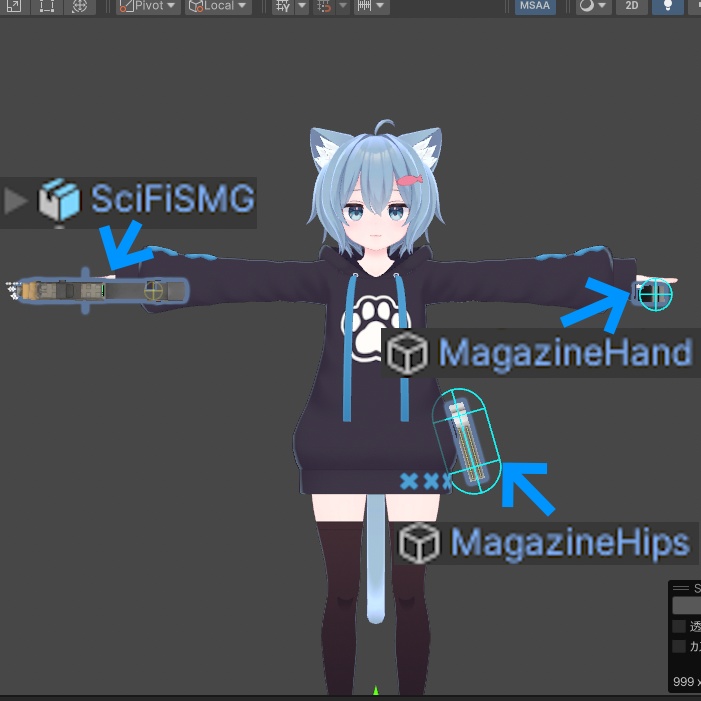Image resolution: width=701 pixels, height=701 pixels.
Task: Toggle the grid snapping icon
Action: [324, 6]
